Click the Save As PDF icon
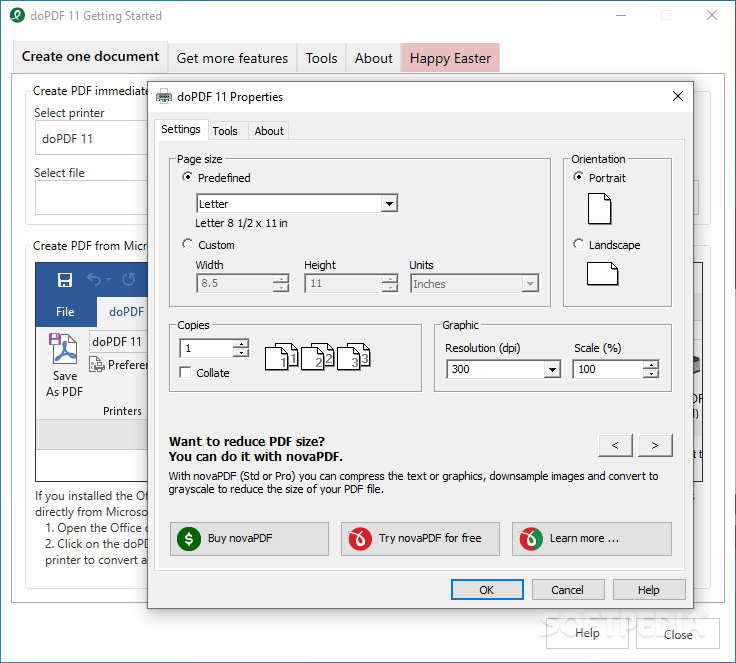736x663 pixels. tap(63, 349)
